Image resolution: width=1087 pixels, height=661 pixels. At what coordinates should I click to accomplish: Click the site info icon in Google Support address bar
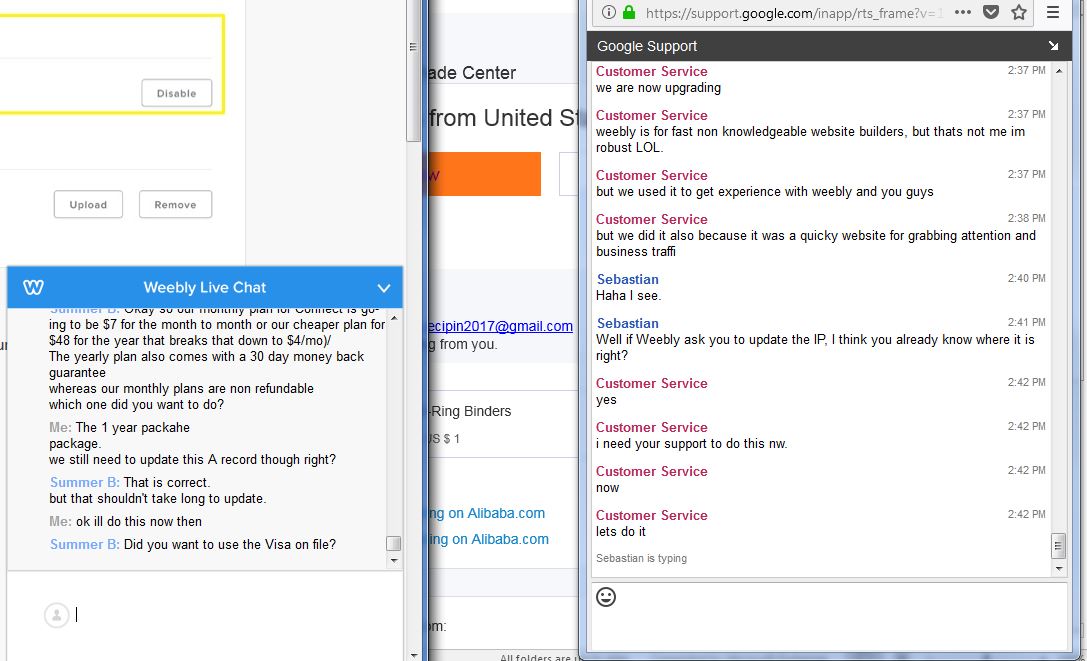(609, 12)
